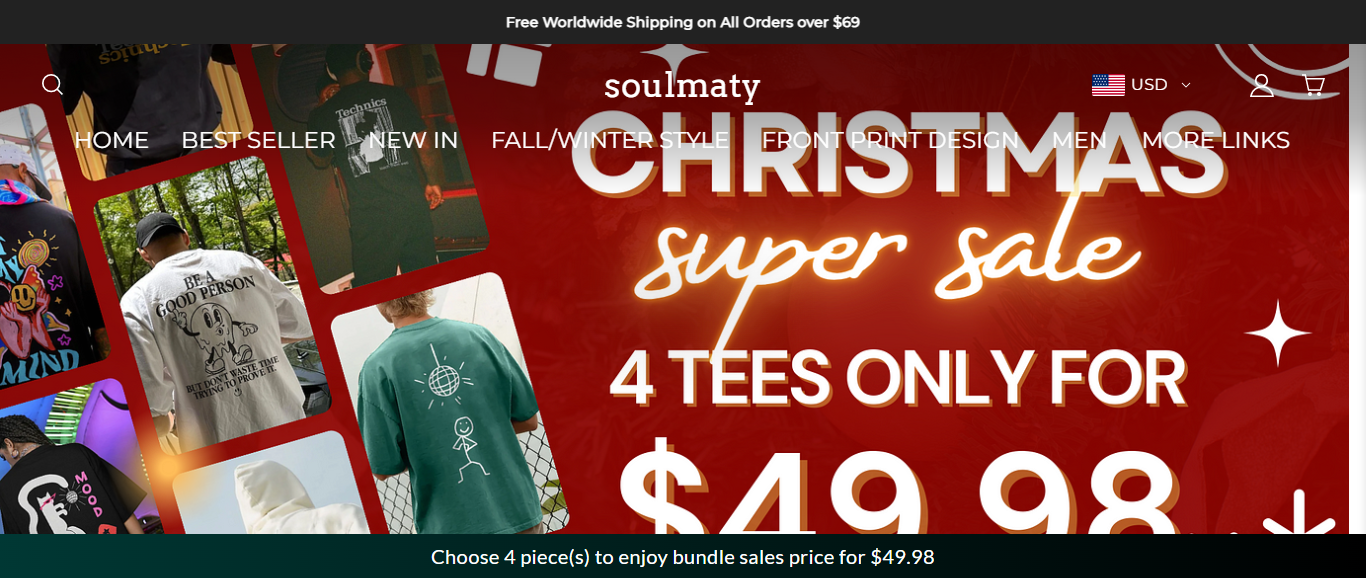1366x578 pixels.
Task: Click the free worldwide shipping announcement
Action: coord(683,22)
